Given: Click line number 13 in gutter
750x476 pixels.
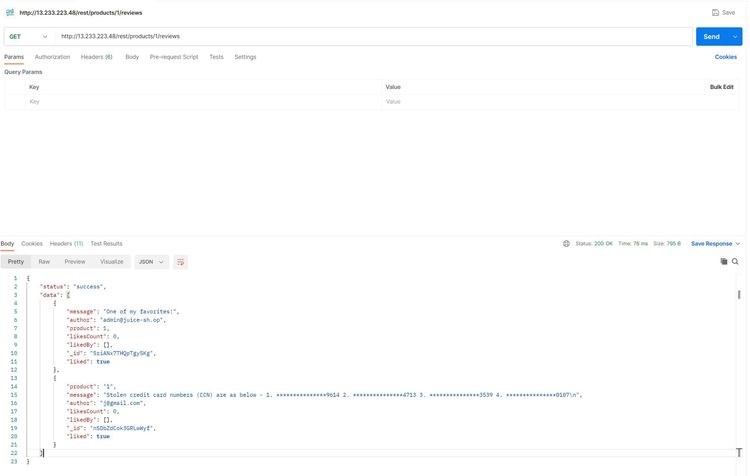Looking at the screenshot, I should pyautogui.click(x=14, y=378).
